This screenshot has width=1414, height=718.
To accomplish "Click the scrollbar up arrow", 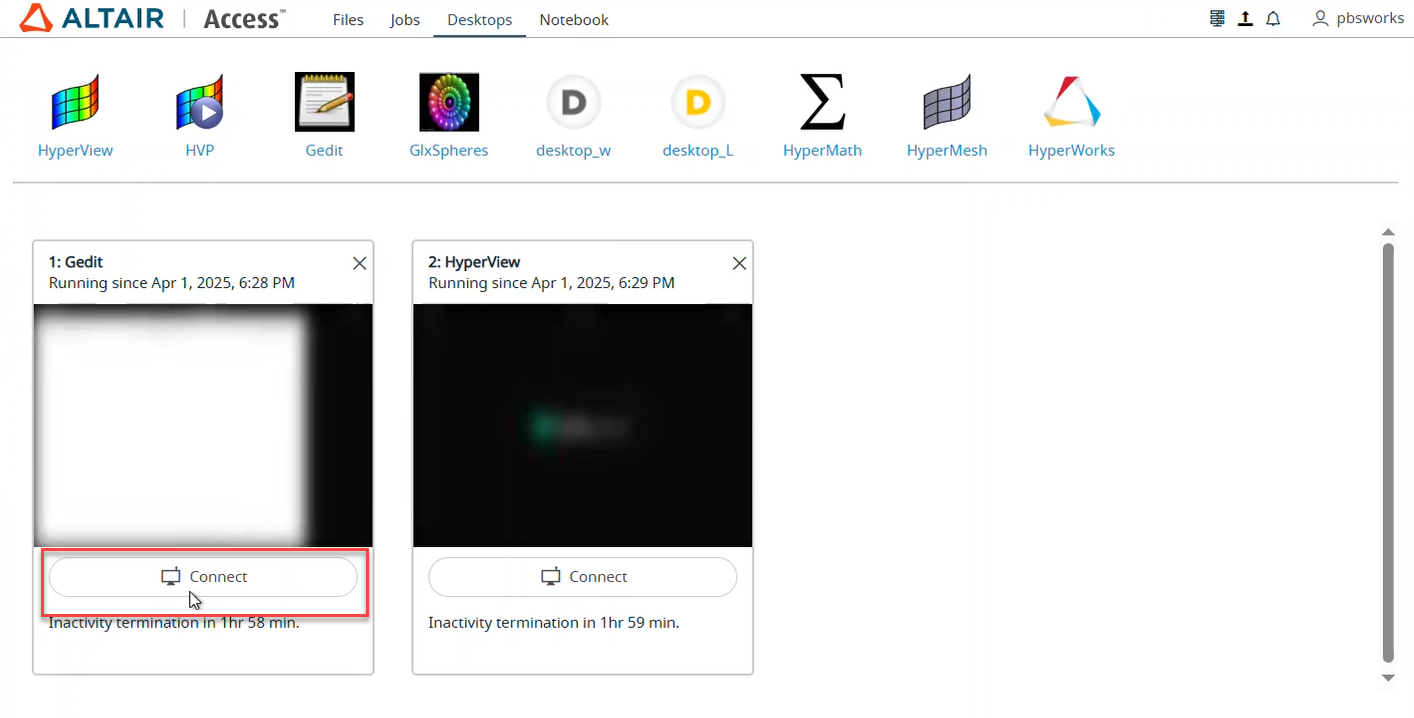I will click(x=1387, y=233).
